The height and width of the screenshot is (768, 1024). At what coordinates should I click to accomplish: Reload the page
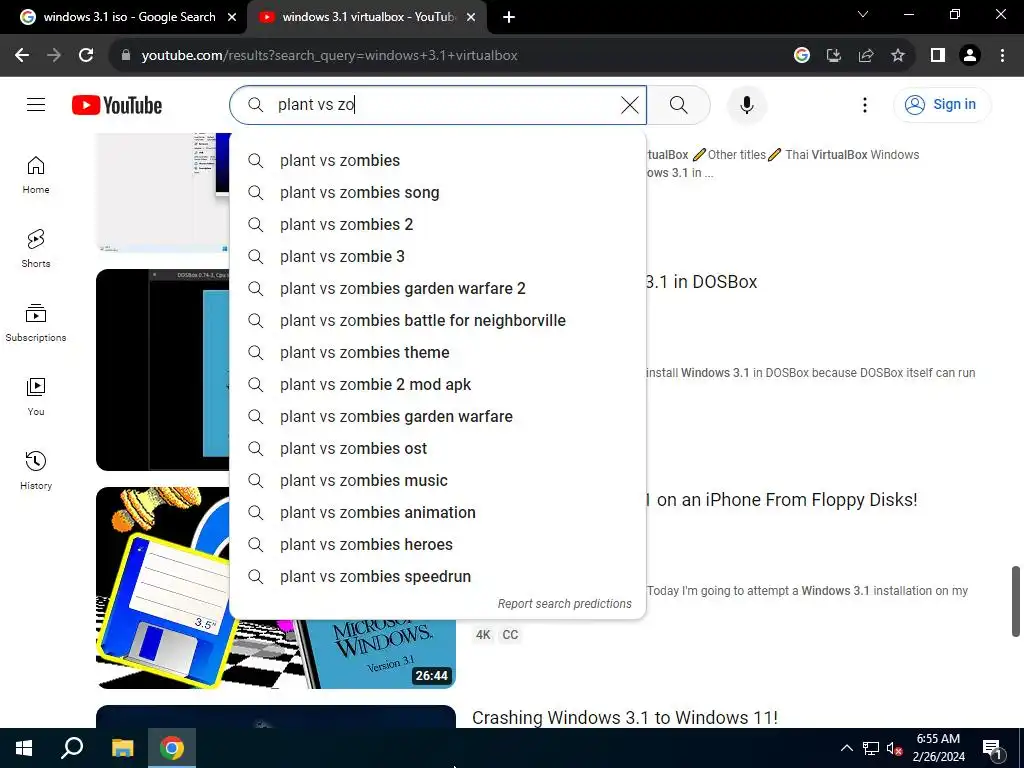86,56
